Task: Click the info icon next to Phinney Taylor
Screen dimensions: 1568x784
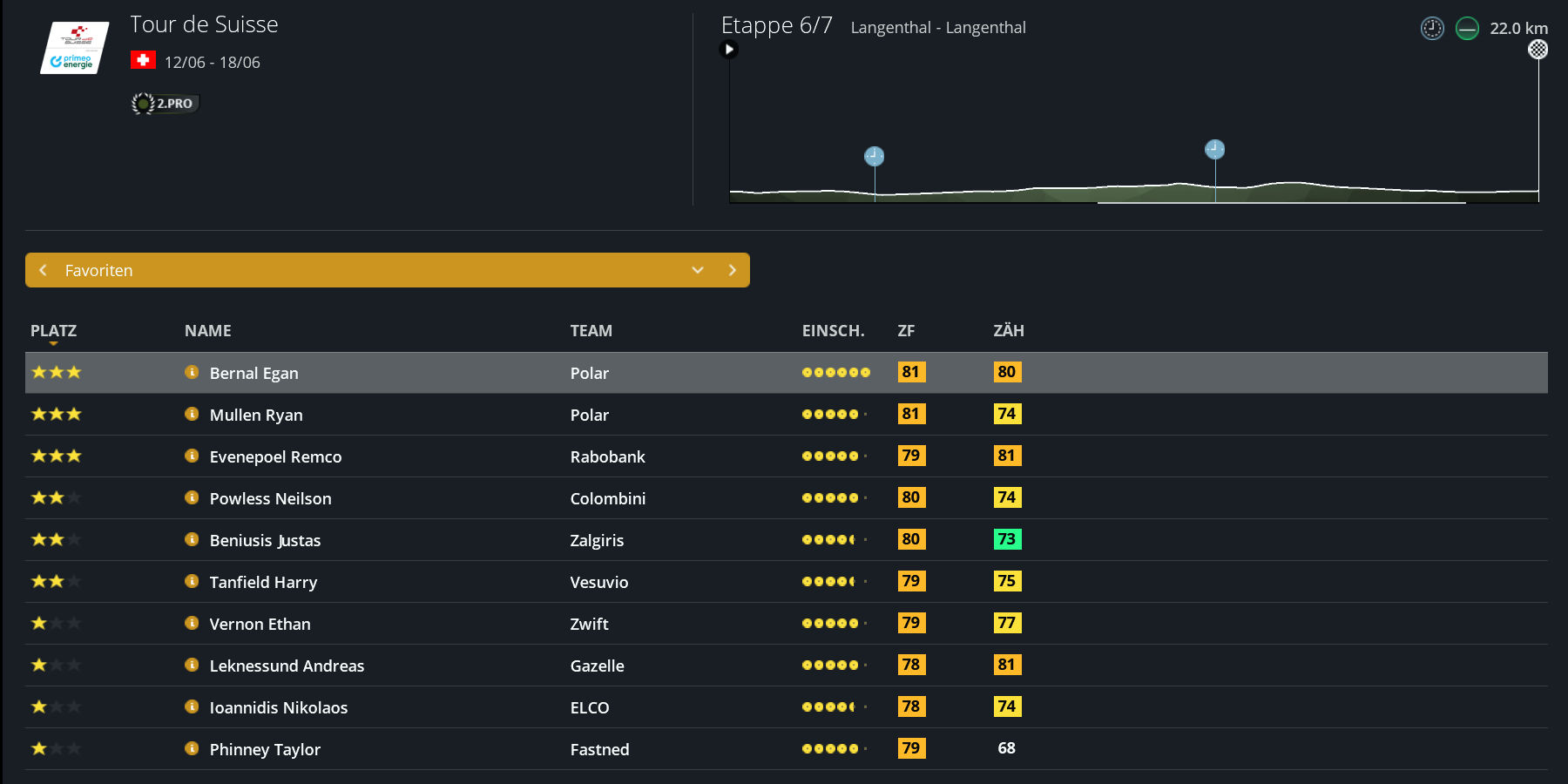Action: [x=192, y=748]
